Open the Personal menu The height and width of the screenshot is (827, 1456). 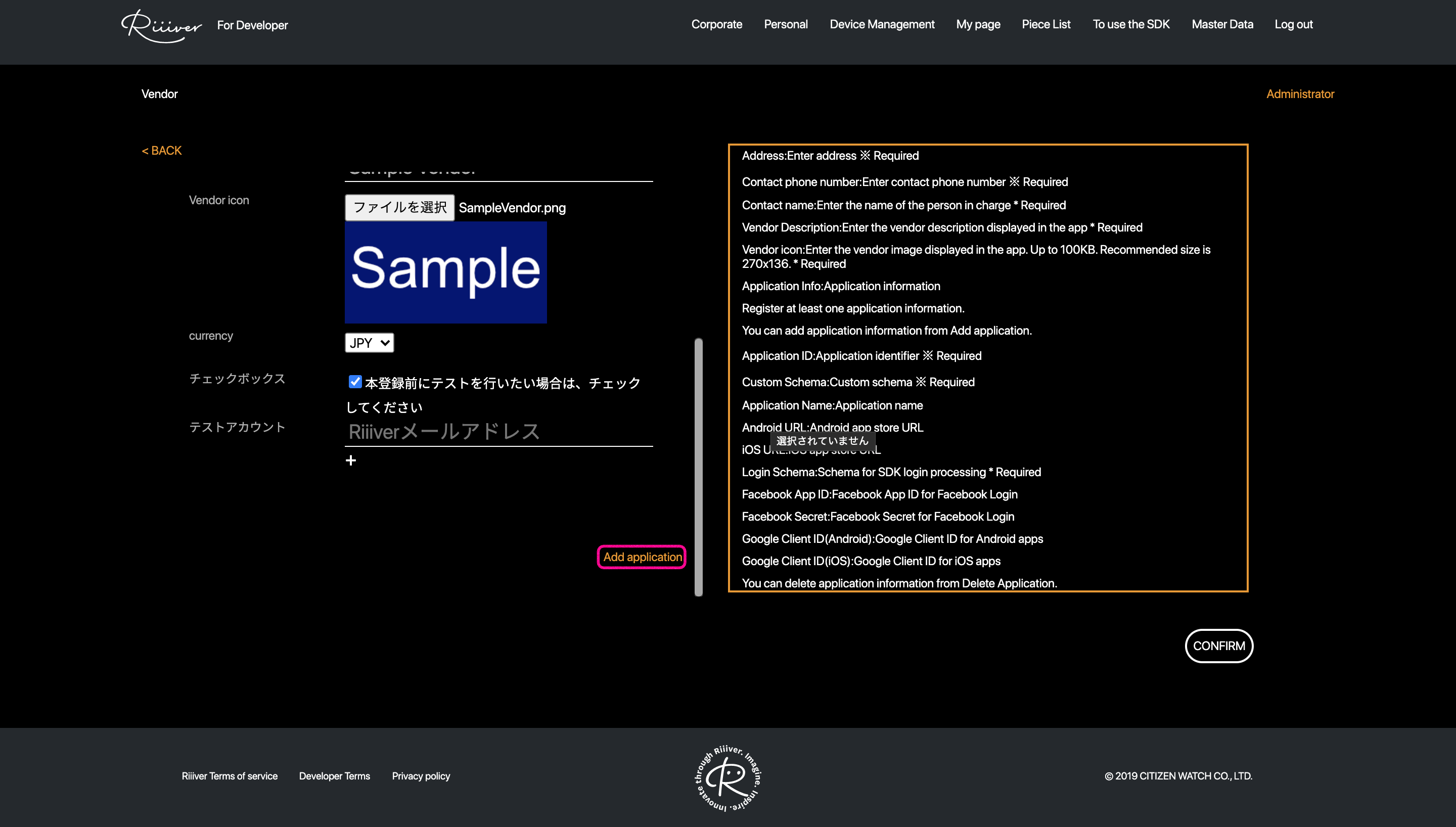pos(785,24)
